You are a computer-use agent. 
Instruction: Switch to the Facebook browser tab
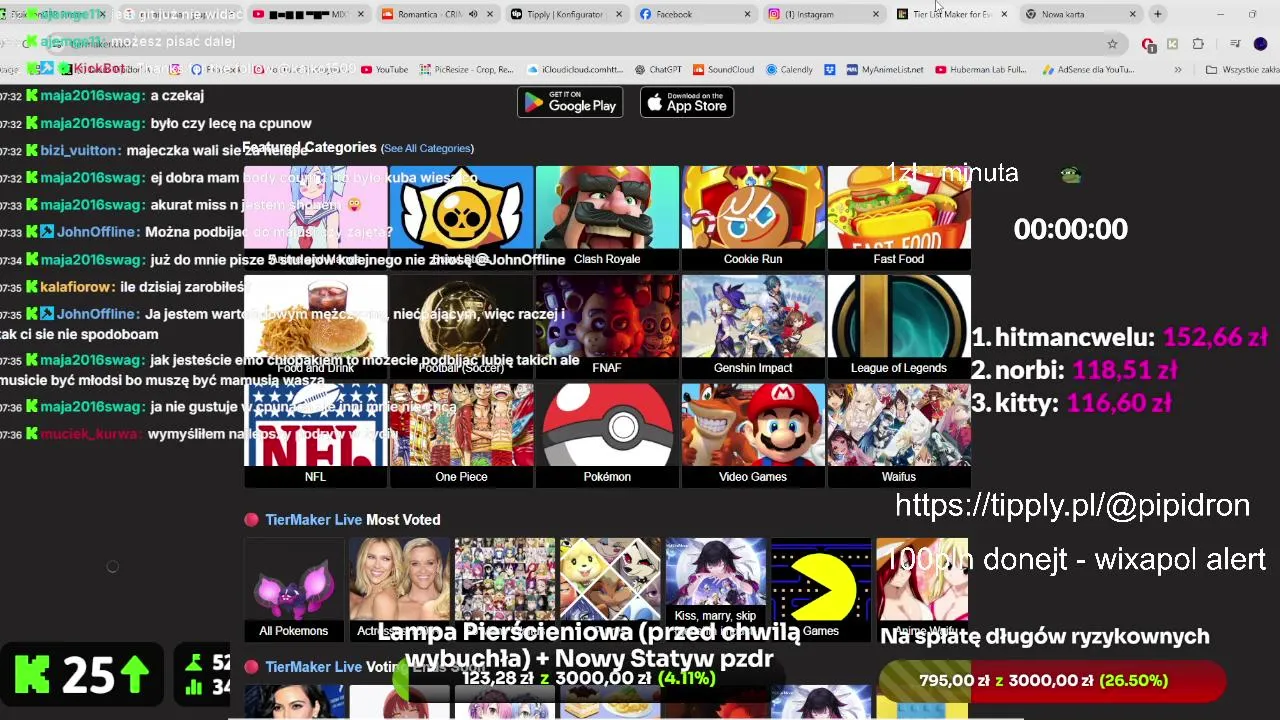696,14
